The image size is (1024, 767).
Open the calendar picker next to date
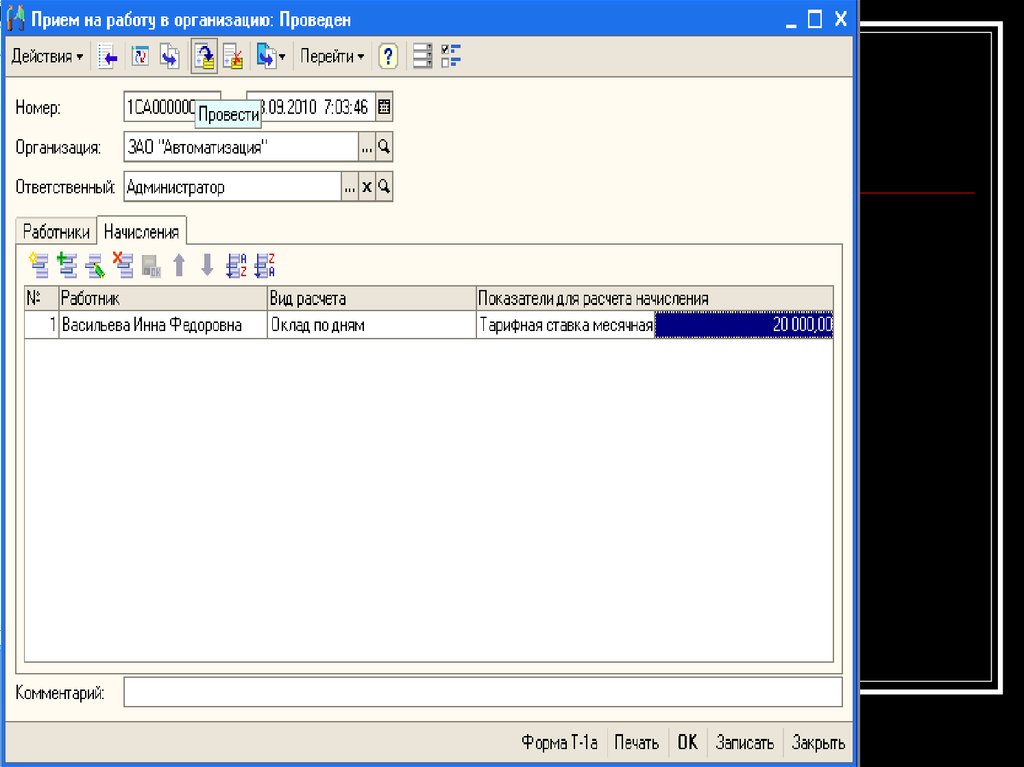pyautogui.click(x=384, y=107)
